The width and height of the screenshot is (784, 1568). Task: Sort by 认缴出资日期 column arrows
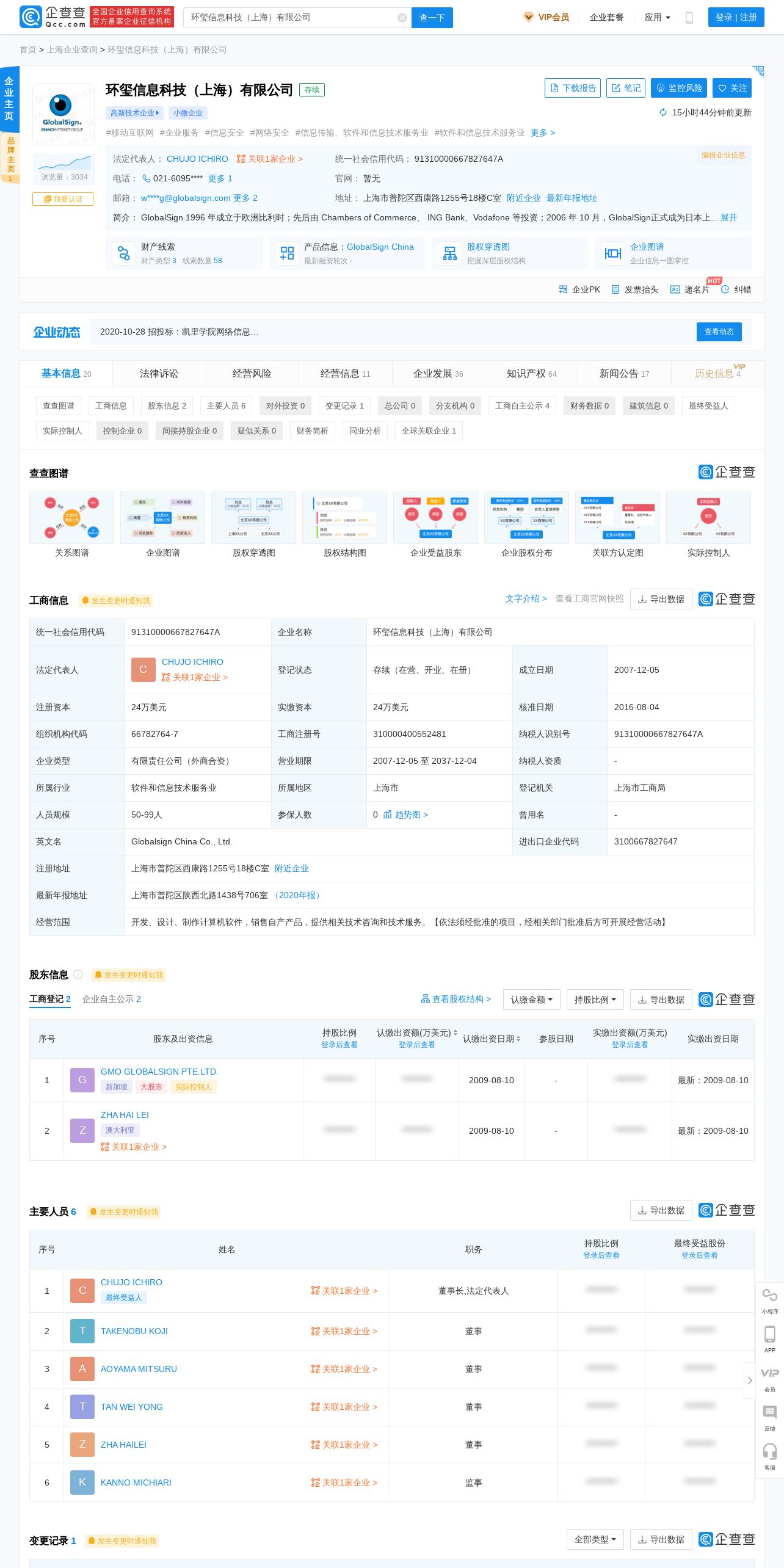pyautogui.click(x=518, y=1039)
